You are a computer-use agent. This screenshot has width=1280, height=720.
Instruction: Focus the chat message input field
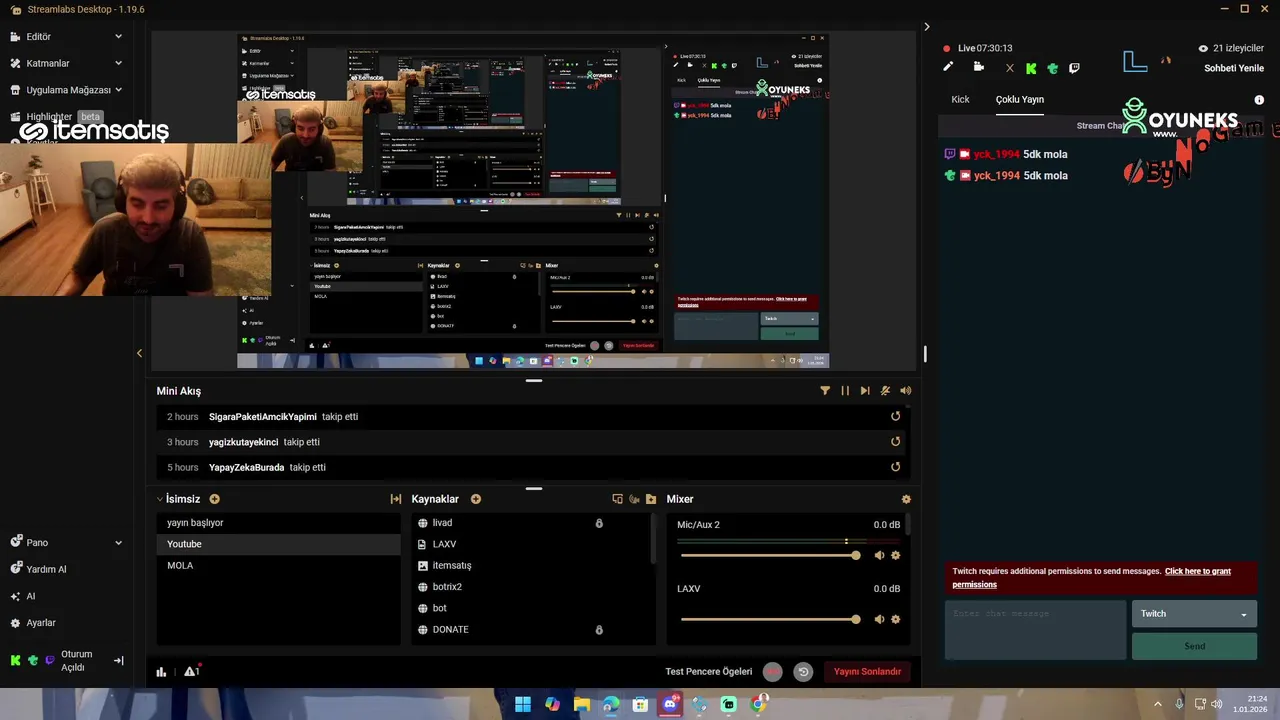tap(1035, 630)
